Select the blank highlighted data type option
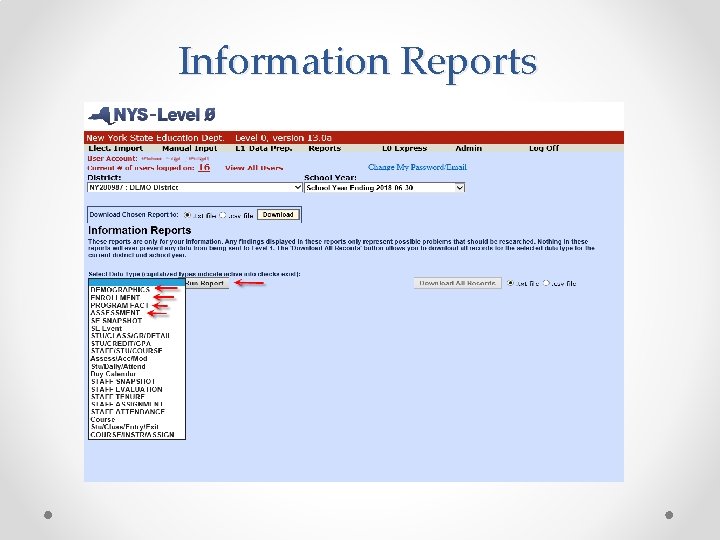This screenshot has height=540, width=720. click(x=136, y=282)
